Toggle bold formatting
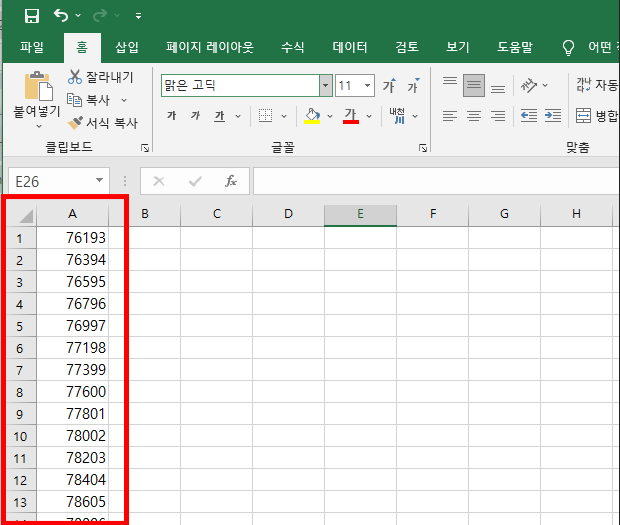The image size is (620, 525). click(172, 116)
